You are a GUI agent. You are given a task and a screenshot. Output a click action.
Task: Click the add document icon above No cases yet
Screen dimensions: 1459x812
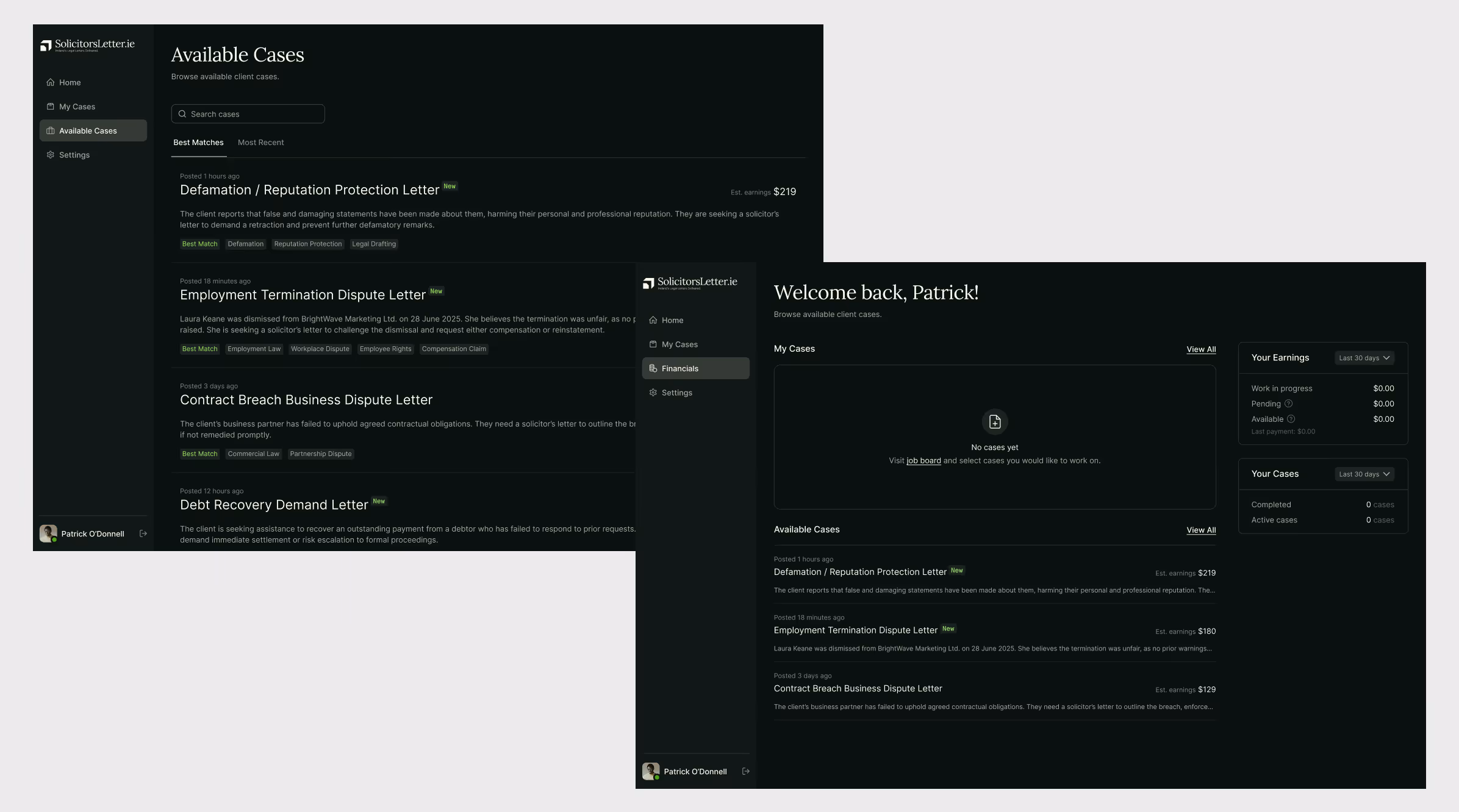995,421
